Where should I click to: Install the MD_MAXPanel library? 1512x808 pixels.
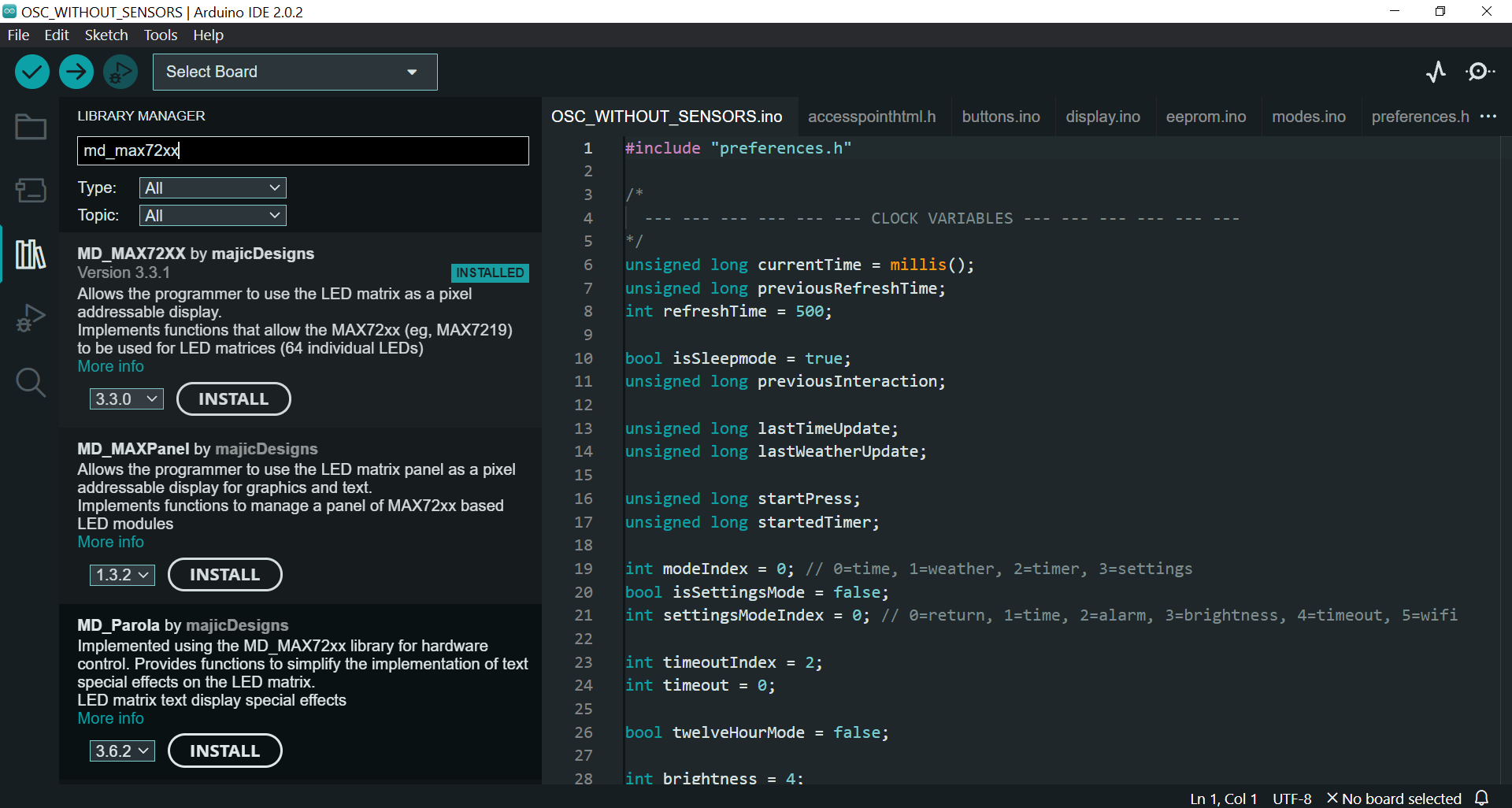[224, 575]
